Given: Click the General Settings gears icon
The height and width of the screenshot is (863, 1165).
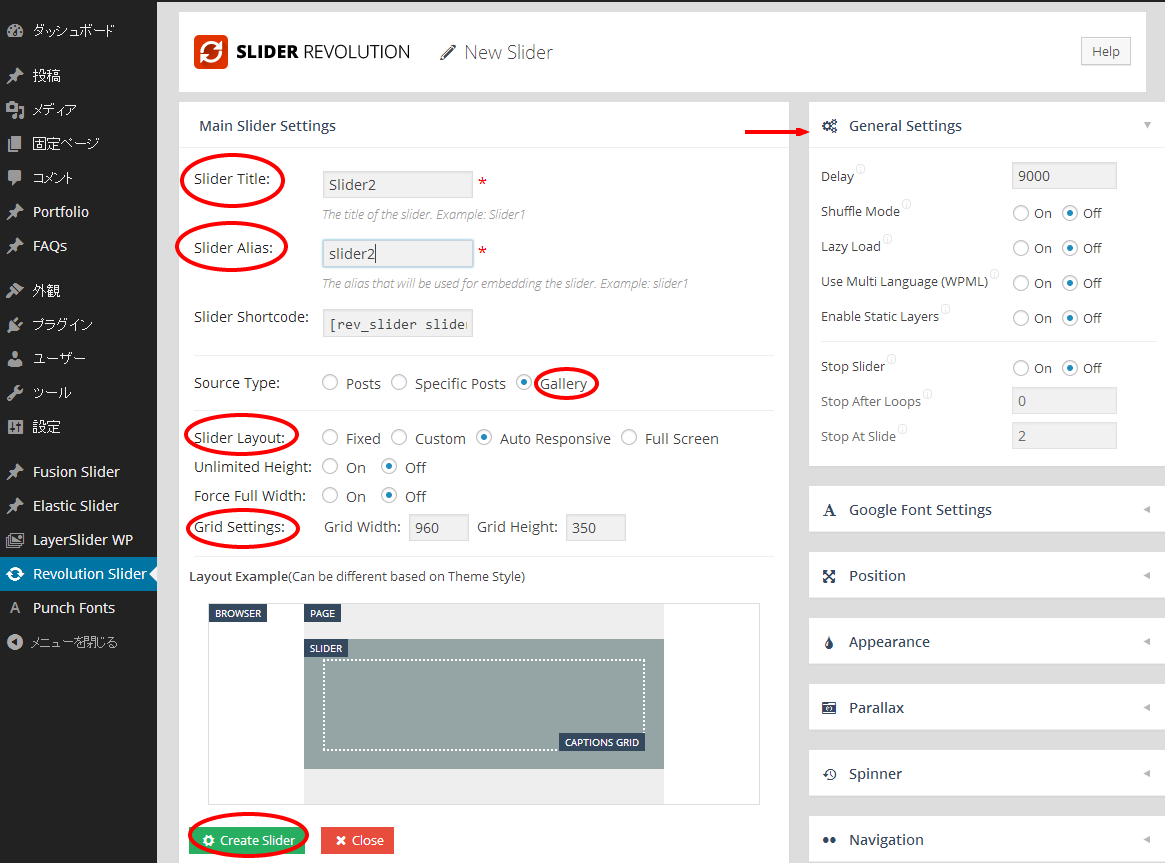Looking at the screenshot, I should [x=829, y=126].
